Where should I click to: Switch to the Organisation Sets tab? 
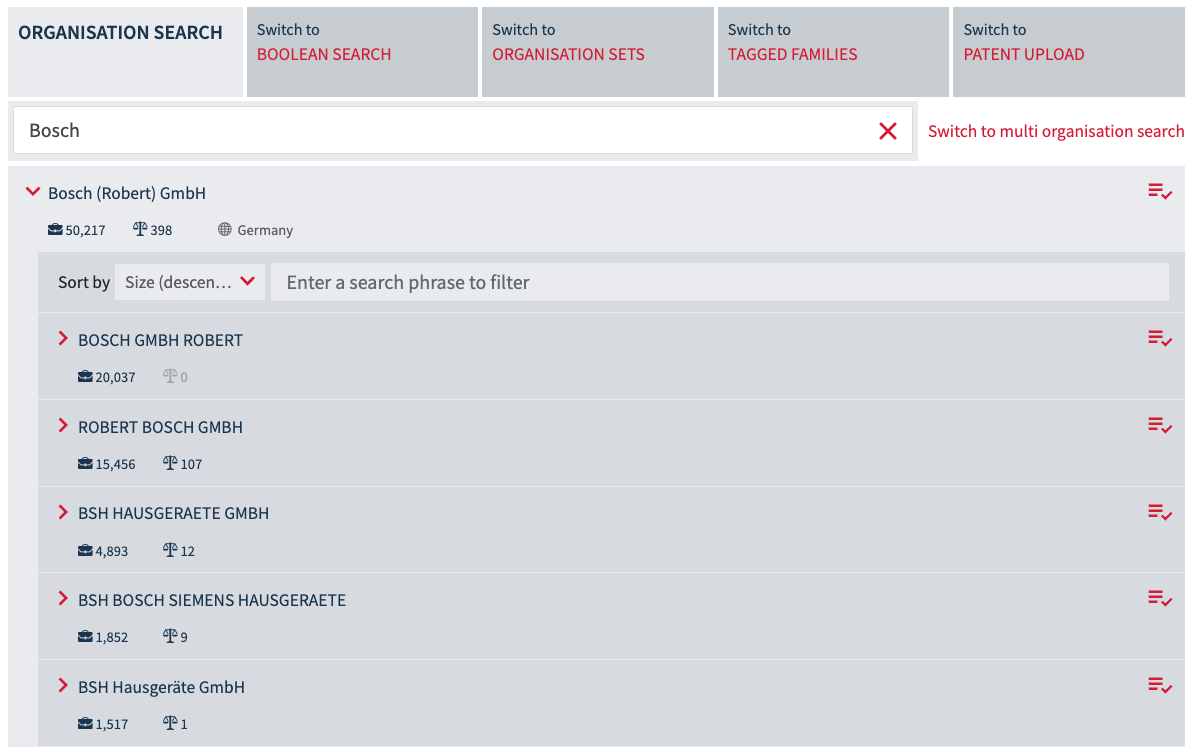pos(597,52)
